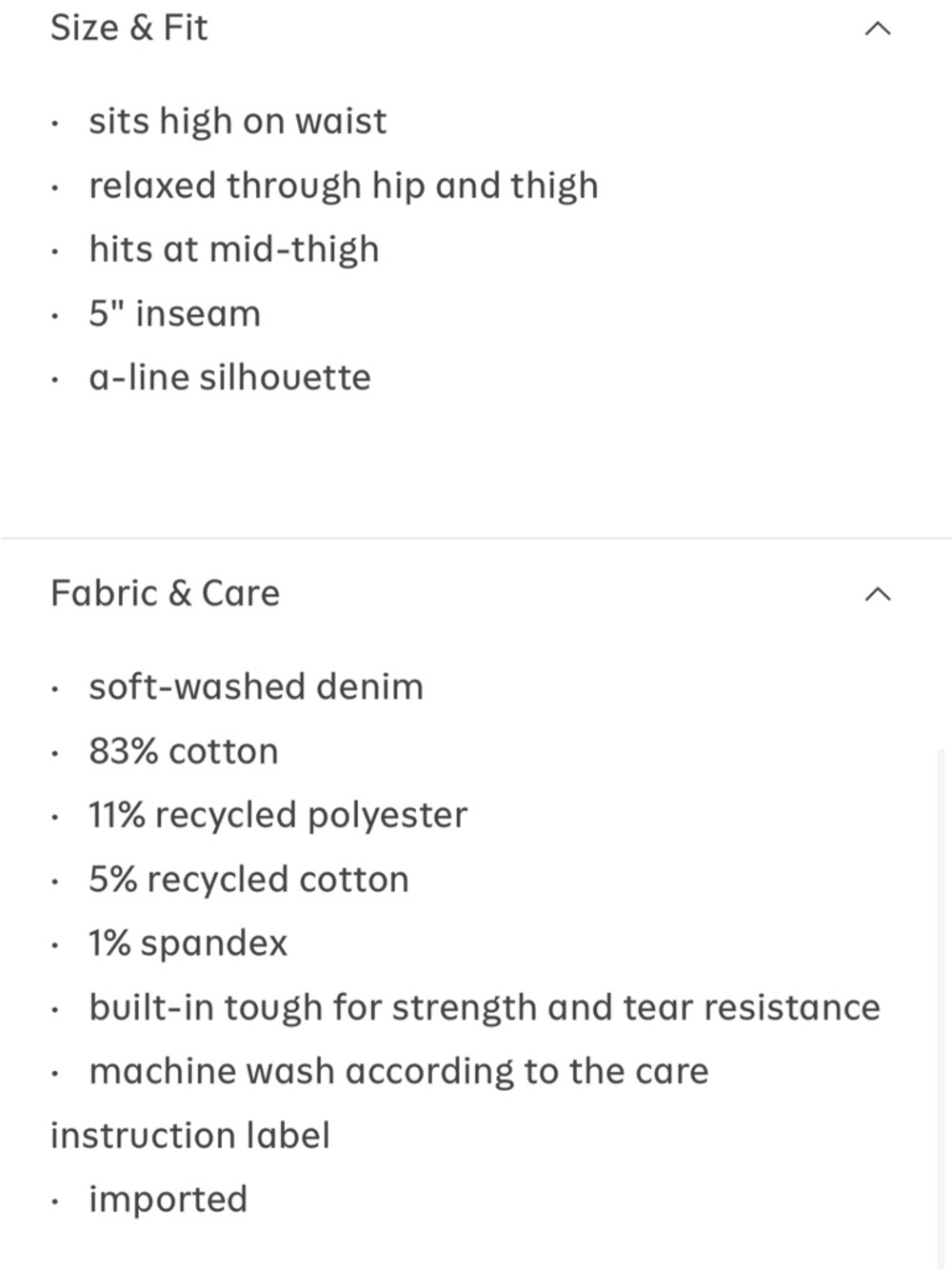
Task: Click the wrapped 'instruction label' text line
Action: click(190, 1135)
